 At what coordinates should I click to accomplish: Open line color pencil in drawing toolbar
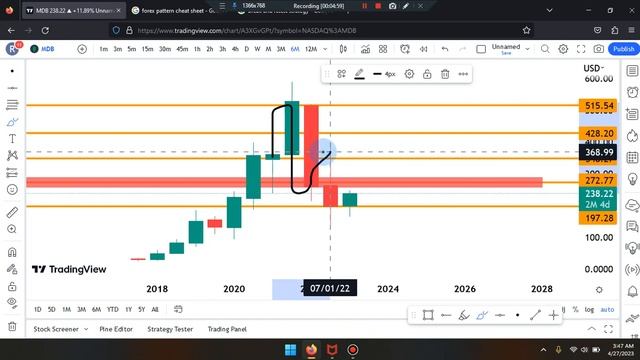tap(359, 74)
